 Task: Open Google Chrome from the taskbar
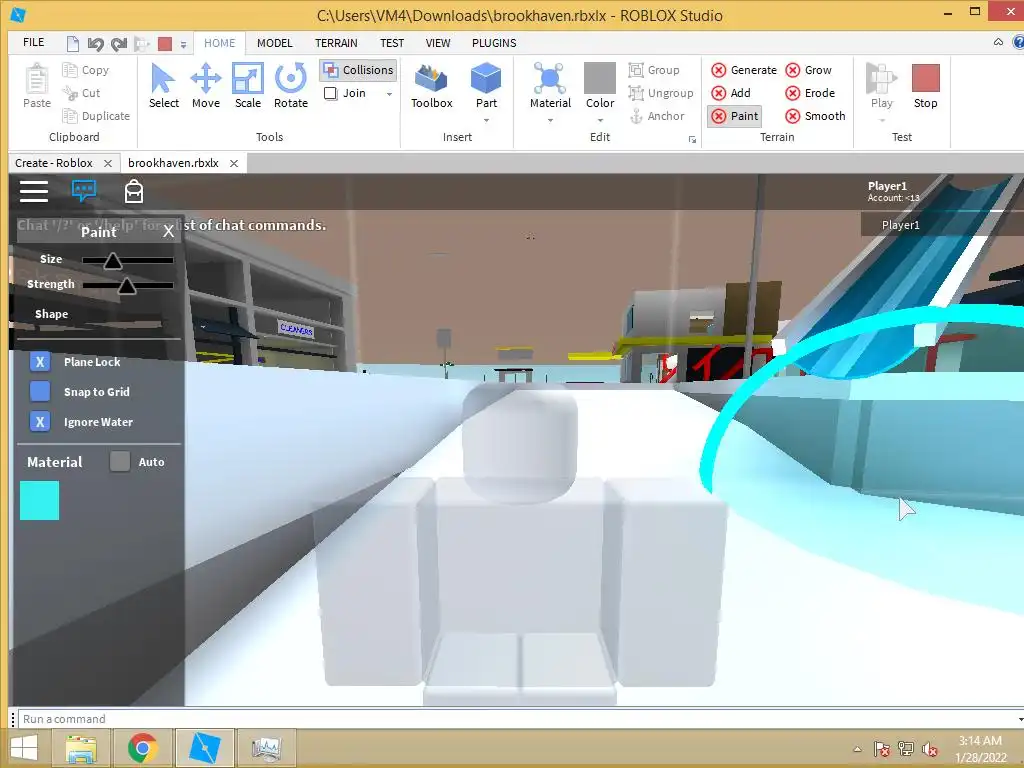(x=143, y=748)
